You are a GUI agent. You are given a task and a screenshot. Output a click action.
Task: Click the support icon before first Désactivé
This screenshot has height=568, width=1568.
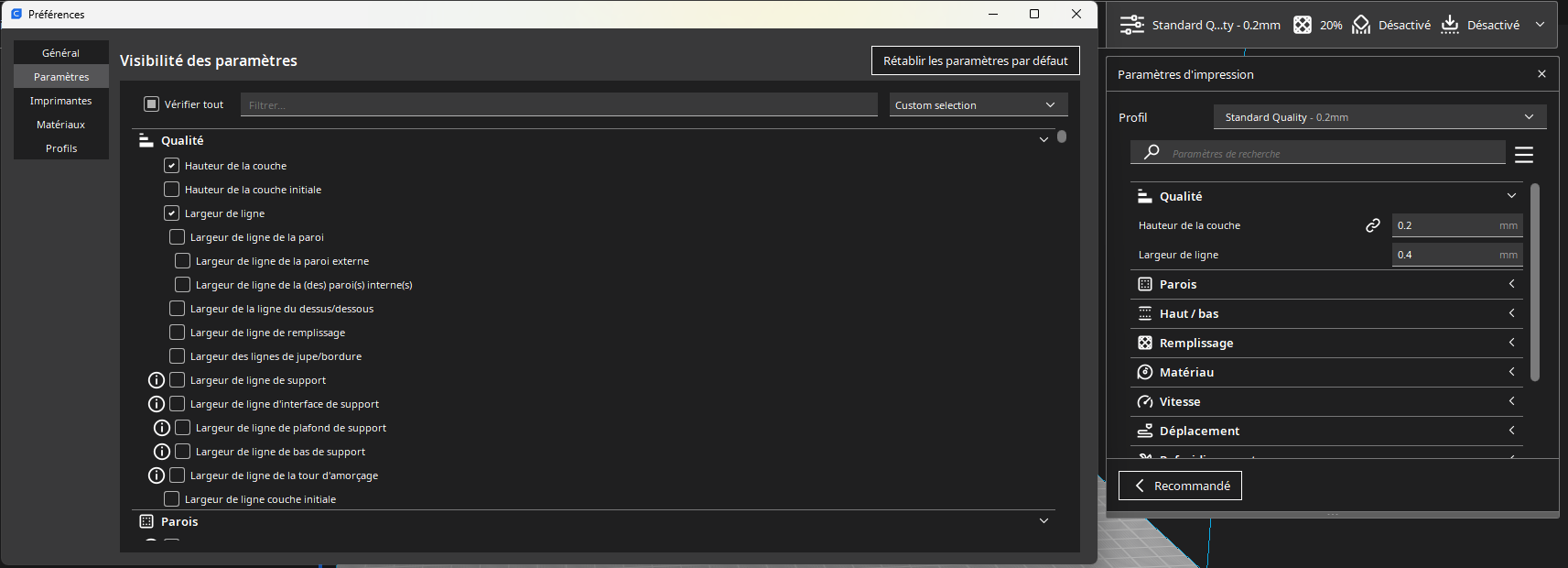pyautogui.click(x=1361, y=25)
